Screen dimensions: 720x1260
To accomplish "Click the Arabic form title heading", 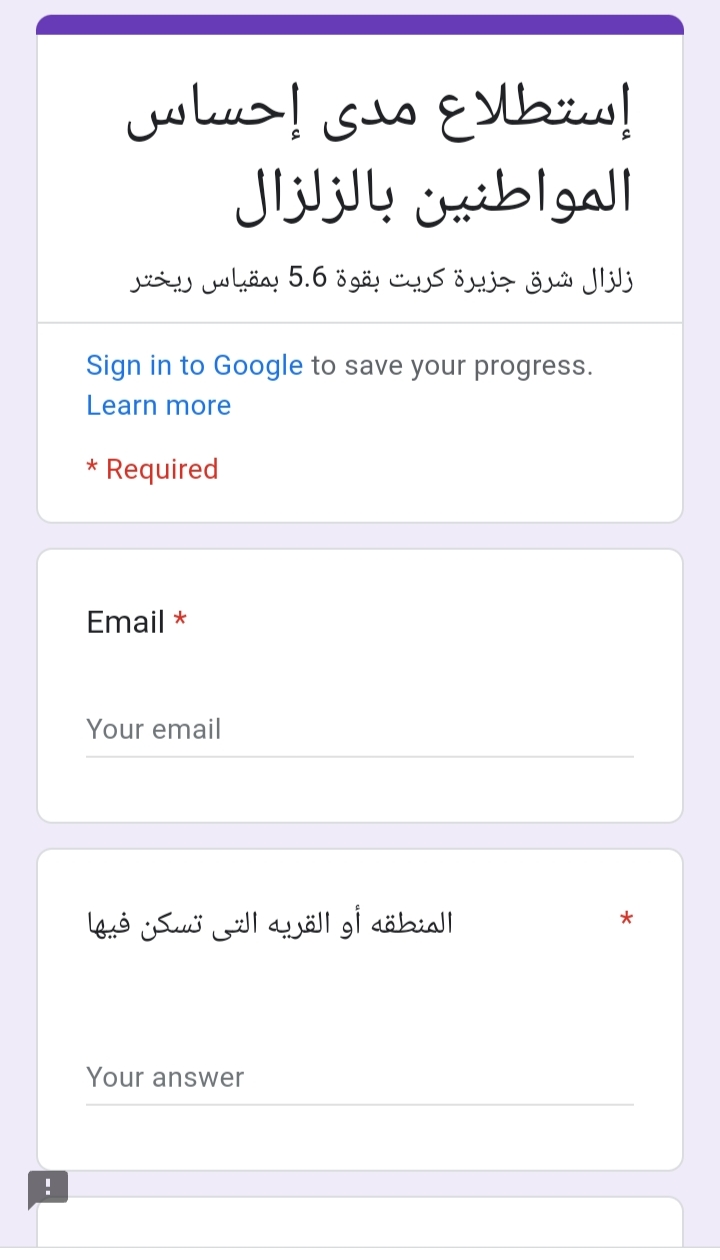I will (x=380, y=157).
